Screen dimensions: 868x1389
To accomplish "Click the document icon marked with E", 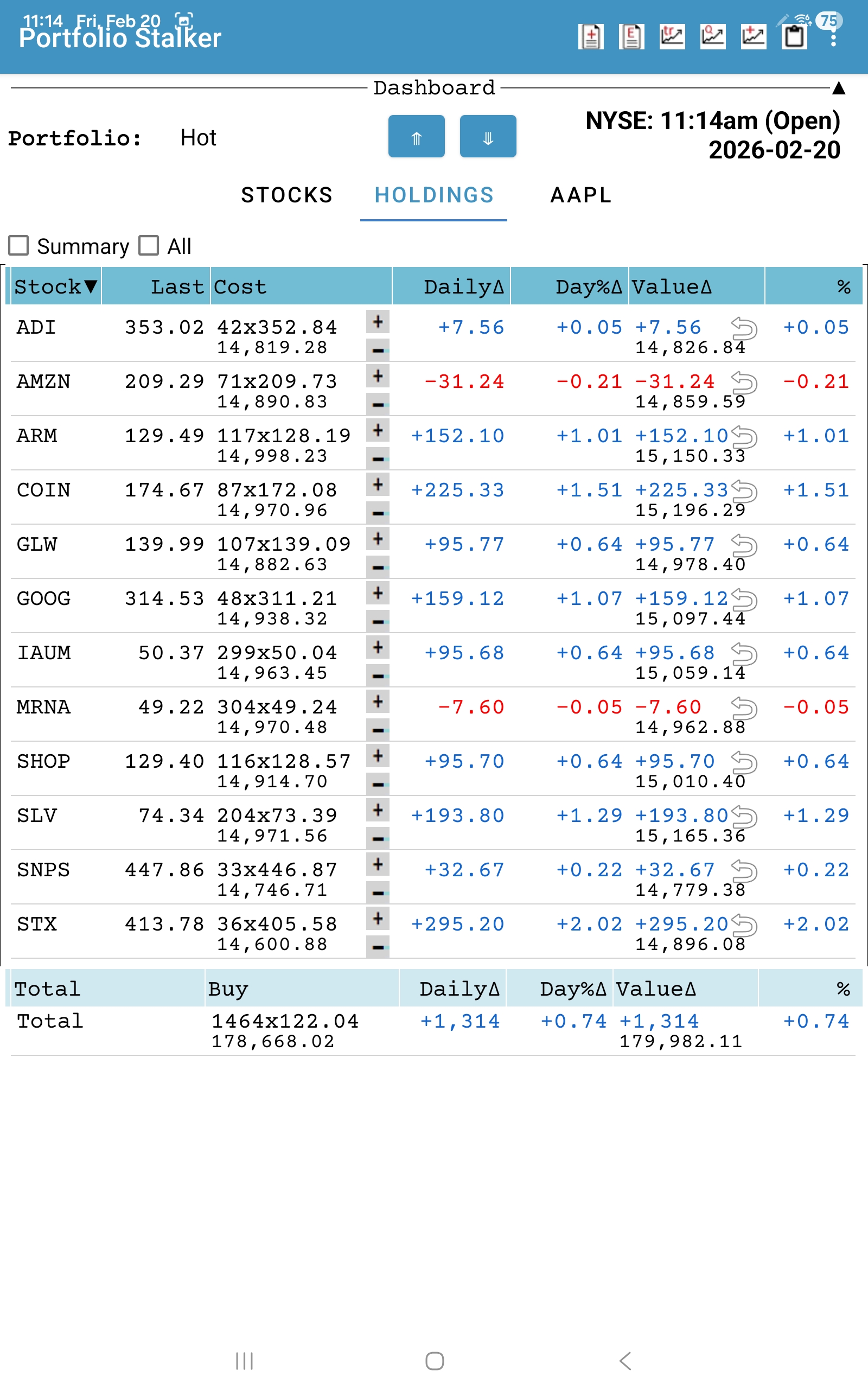I will point(631,37).
